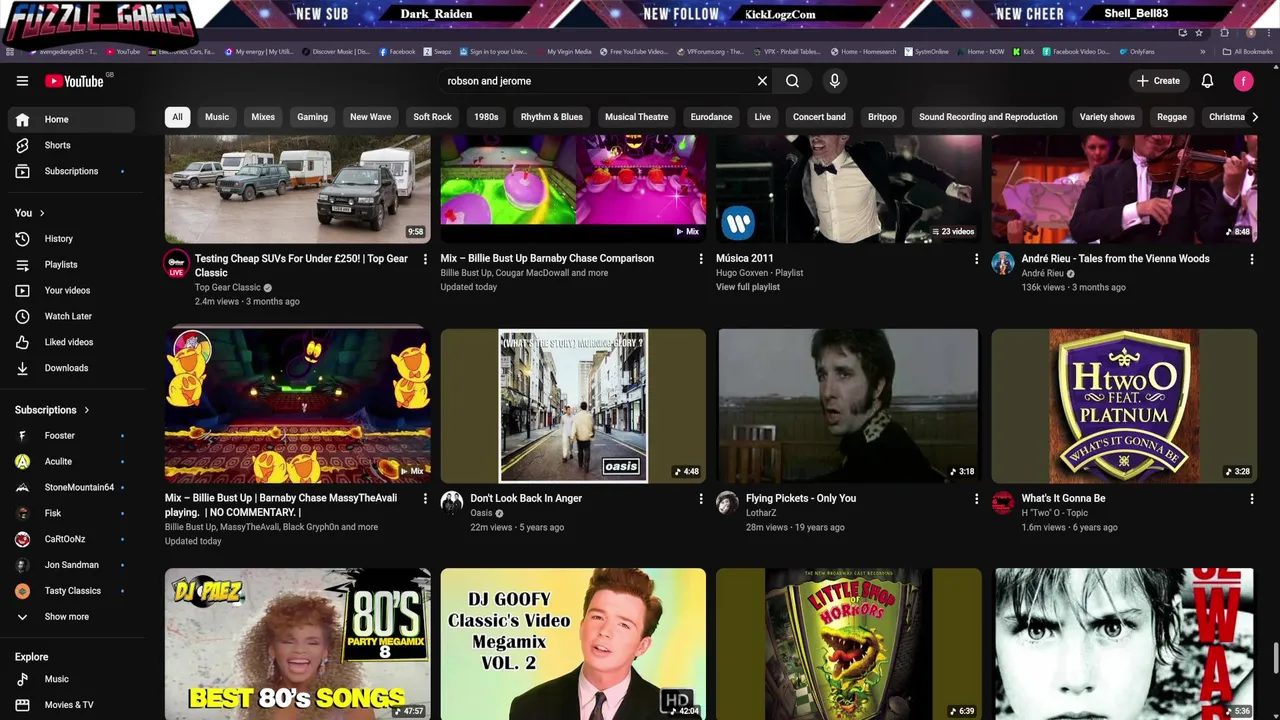The image size is (1280, 720).
Task: Play the Oasis Don't Look Back In Anger thumbnail
Action: [x=573, y=406]
